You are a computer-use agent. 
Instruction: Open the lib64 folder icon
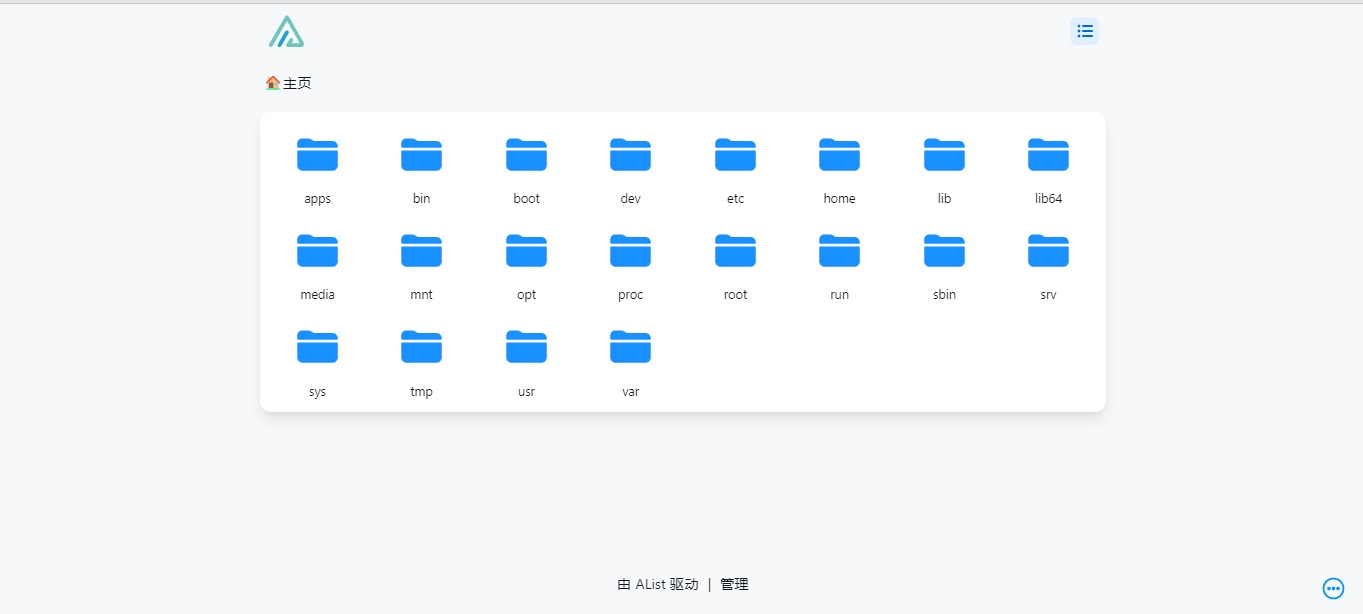pyautogui.click(x=1049, y=155)
